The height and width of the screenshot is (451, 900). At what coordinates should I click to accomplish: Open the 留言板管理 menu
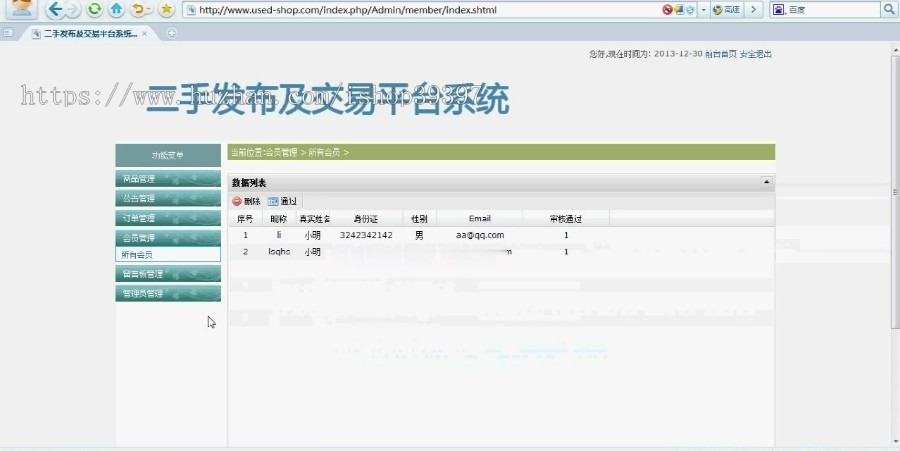168,274
